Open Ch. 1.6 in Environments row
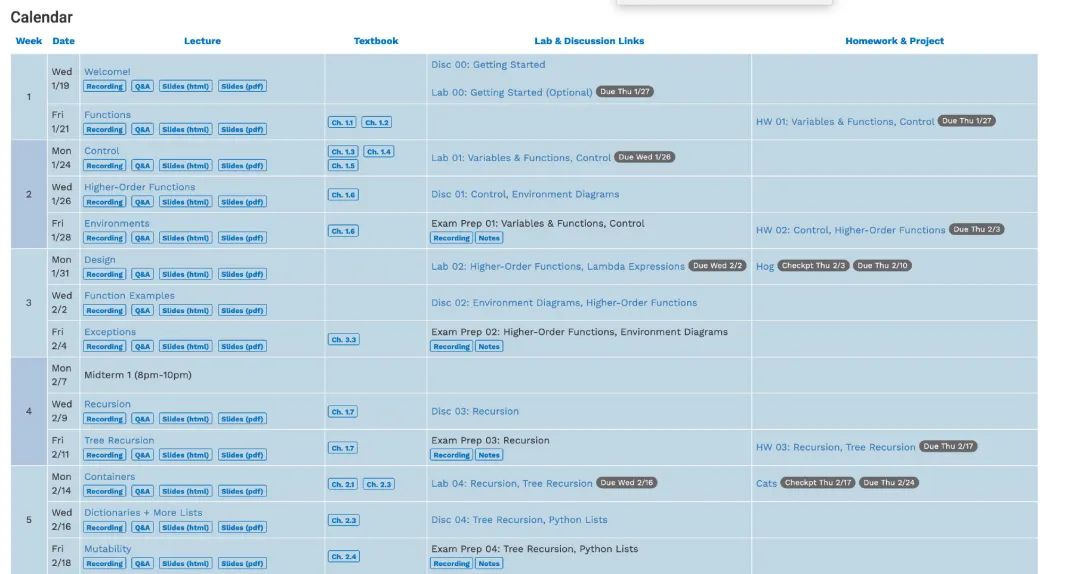 click(x=343, y=231)
